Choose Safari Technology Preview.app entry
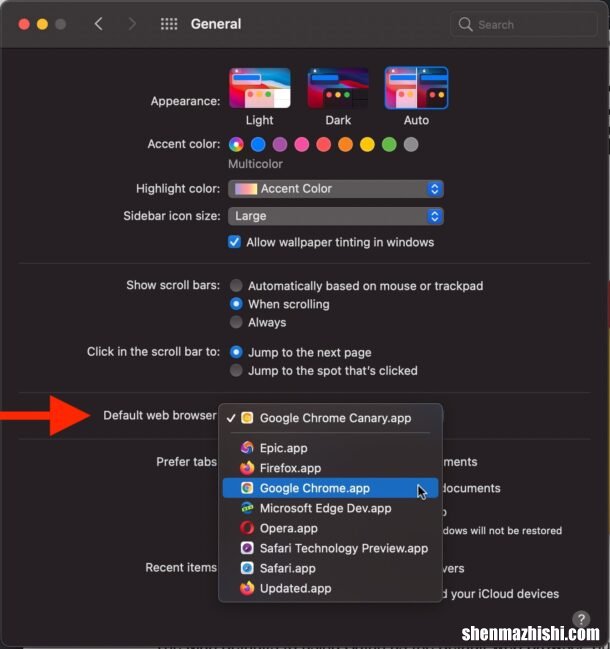 tap(330, 548)
